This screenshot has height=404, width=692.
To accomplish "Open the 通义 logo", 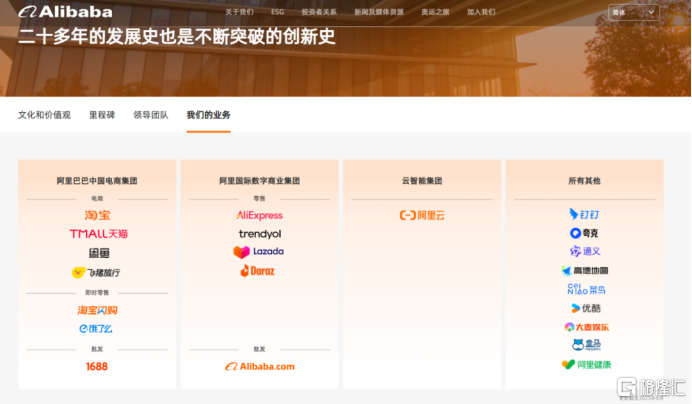I will (585, 252).
